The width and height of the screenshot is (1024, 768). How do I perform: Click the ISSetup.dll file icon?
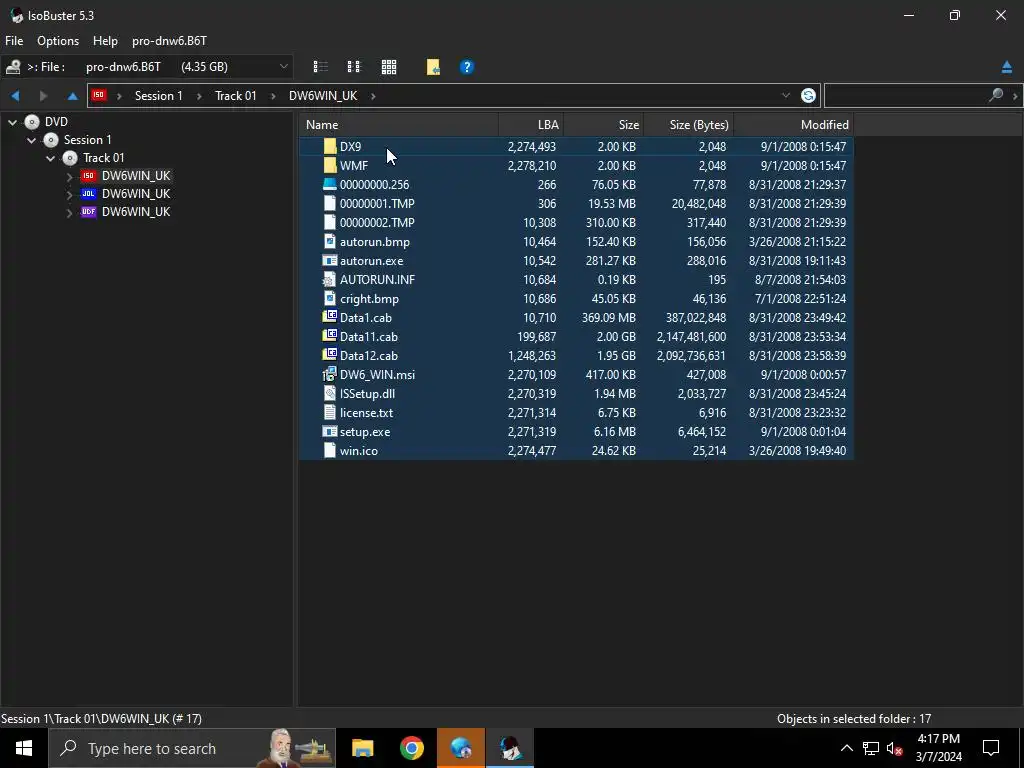[330, 393]
